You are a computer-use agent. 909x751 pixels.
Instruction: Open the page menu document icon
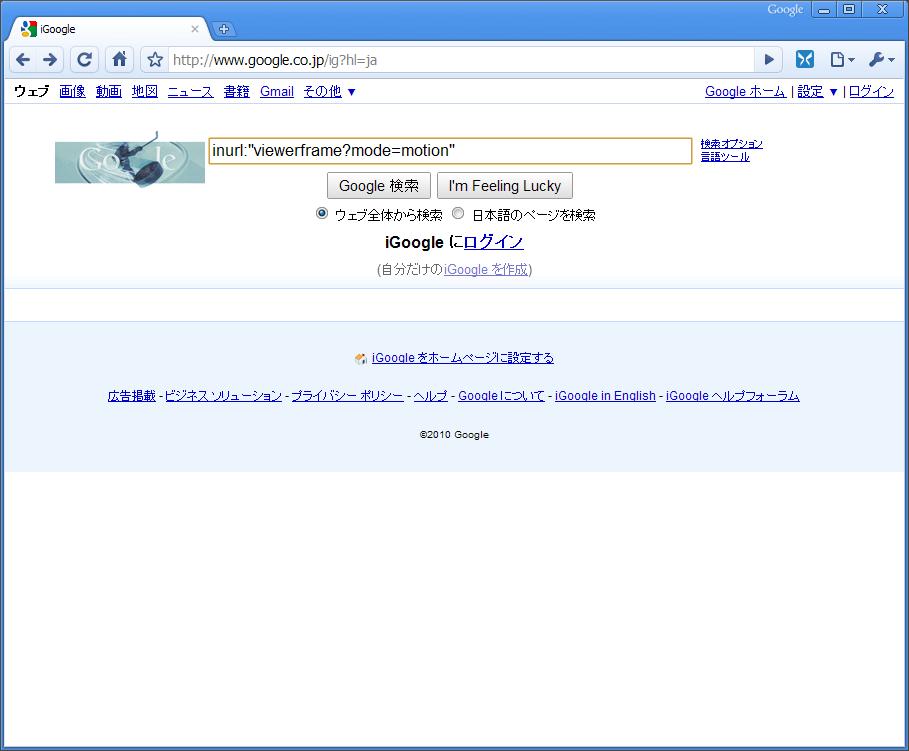[842, 59]
